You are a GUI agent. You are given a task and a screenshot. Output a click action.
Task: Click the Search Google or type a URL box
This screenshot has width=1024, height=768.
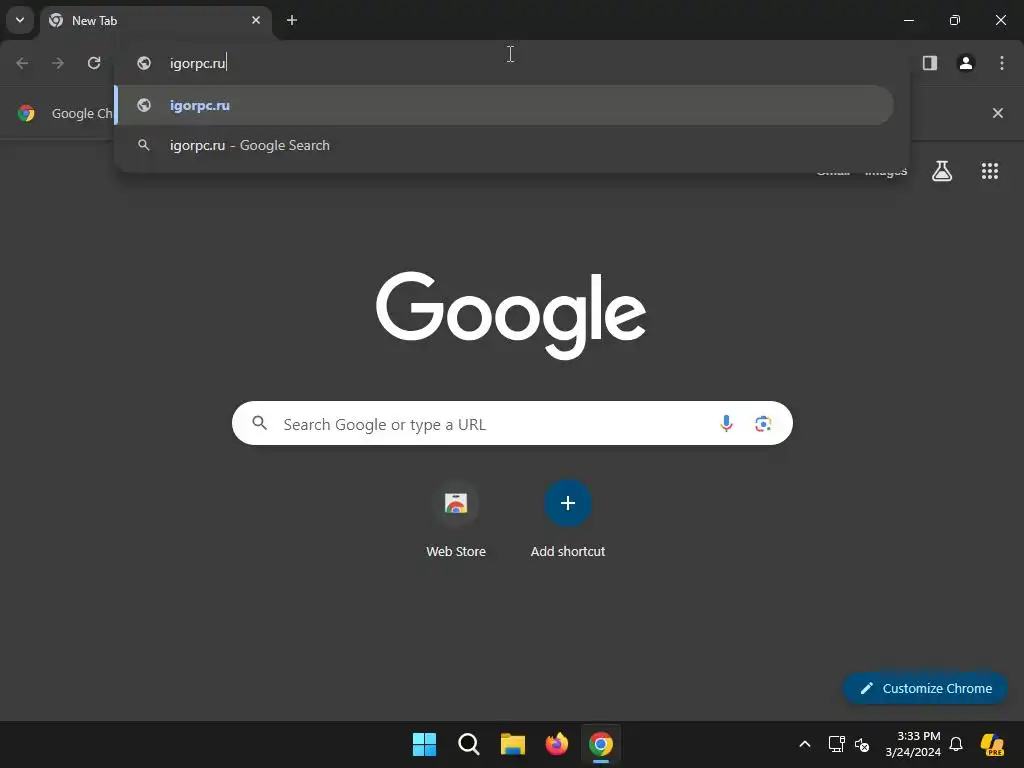click(512, 423)
